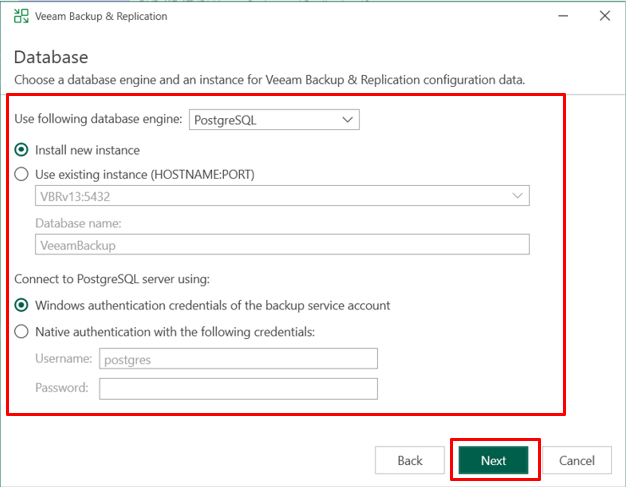Image resolution: width=626 pixels, height=487 pixels.
Task: Click the Database name label
Action: click(x=78, y=223)
